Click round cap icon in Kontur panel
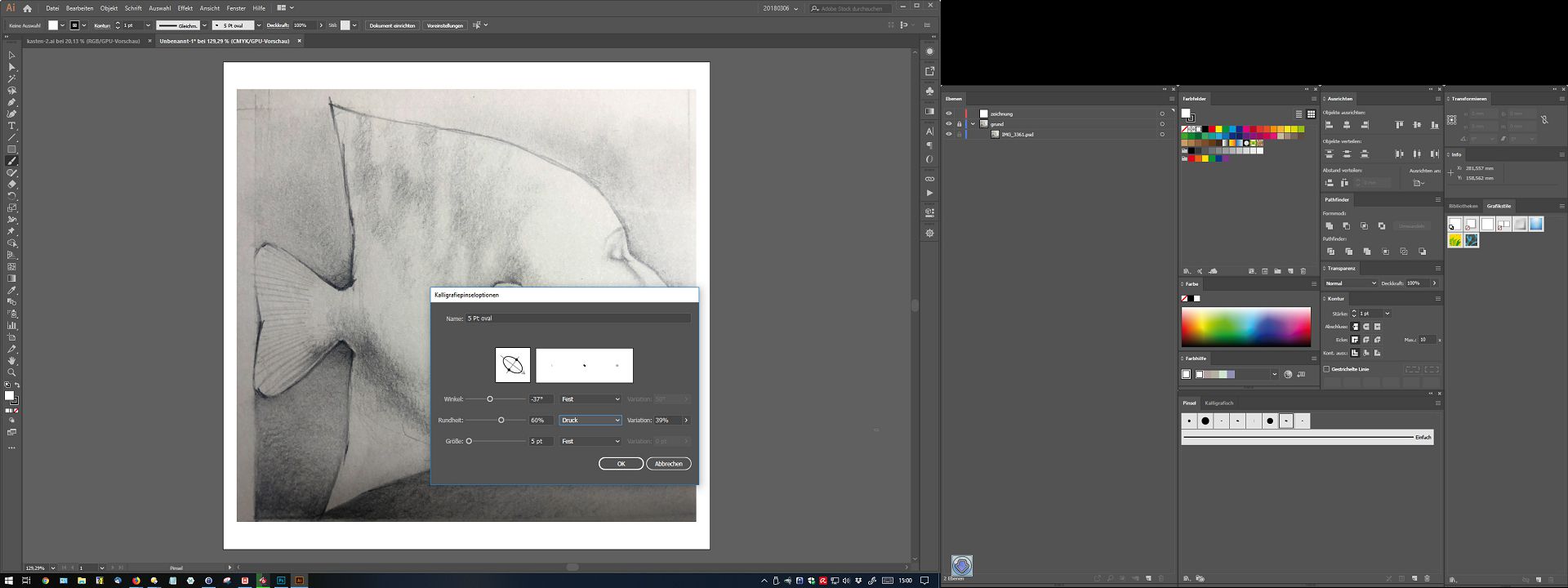This screenshot has width=1568, height=588. coord(1366,327)
